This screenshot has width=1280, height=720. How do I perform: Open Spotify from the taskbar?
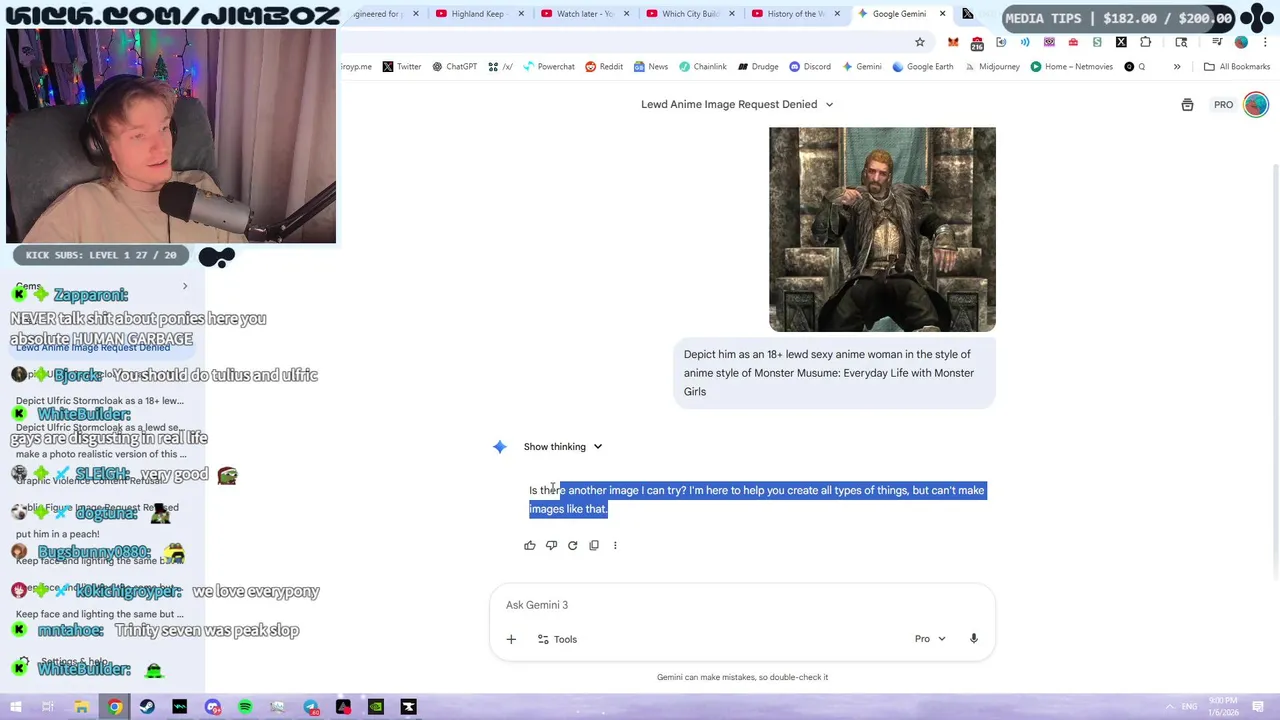point(245,707)
